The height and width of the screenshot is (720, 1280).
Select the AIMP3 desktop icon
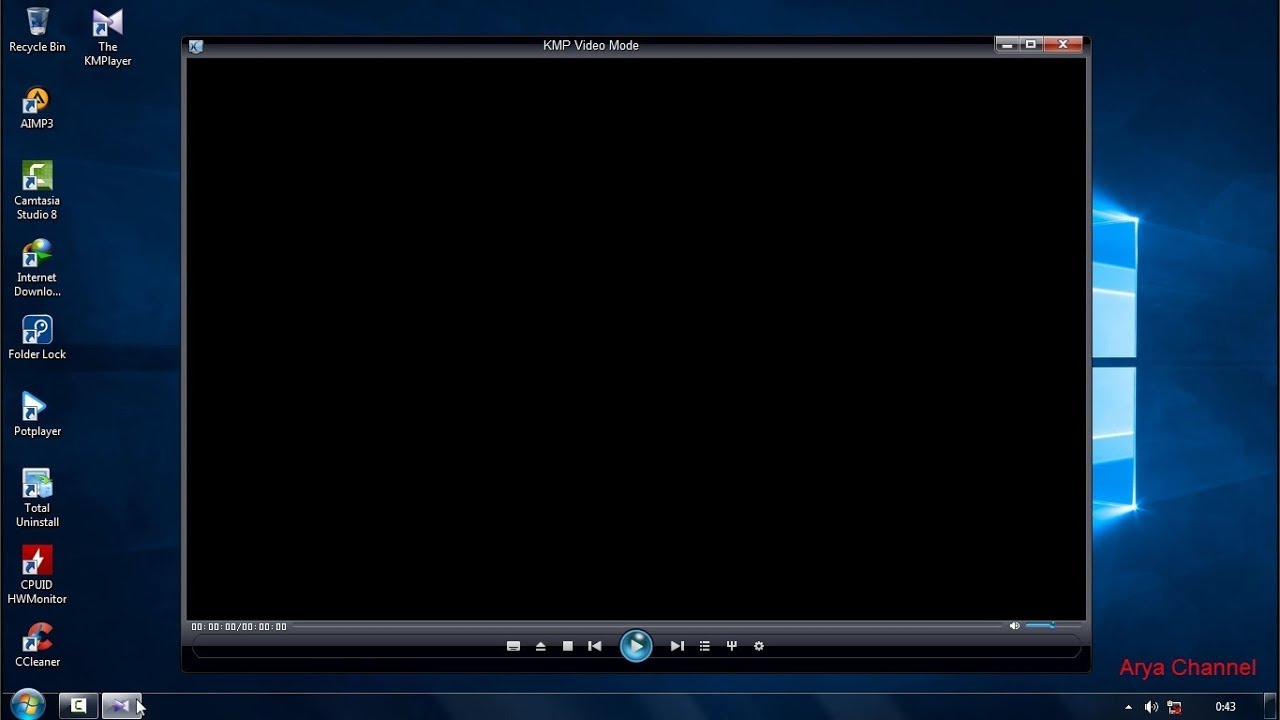pos(37,108)
